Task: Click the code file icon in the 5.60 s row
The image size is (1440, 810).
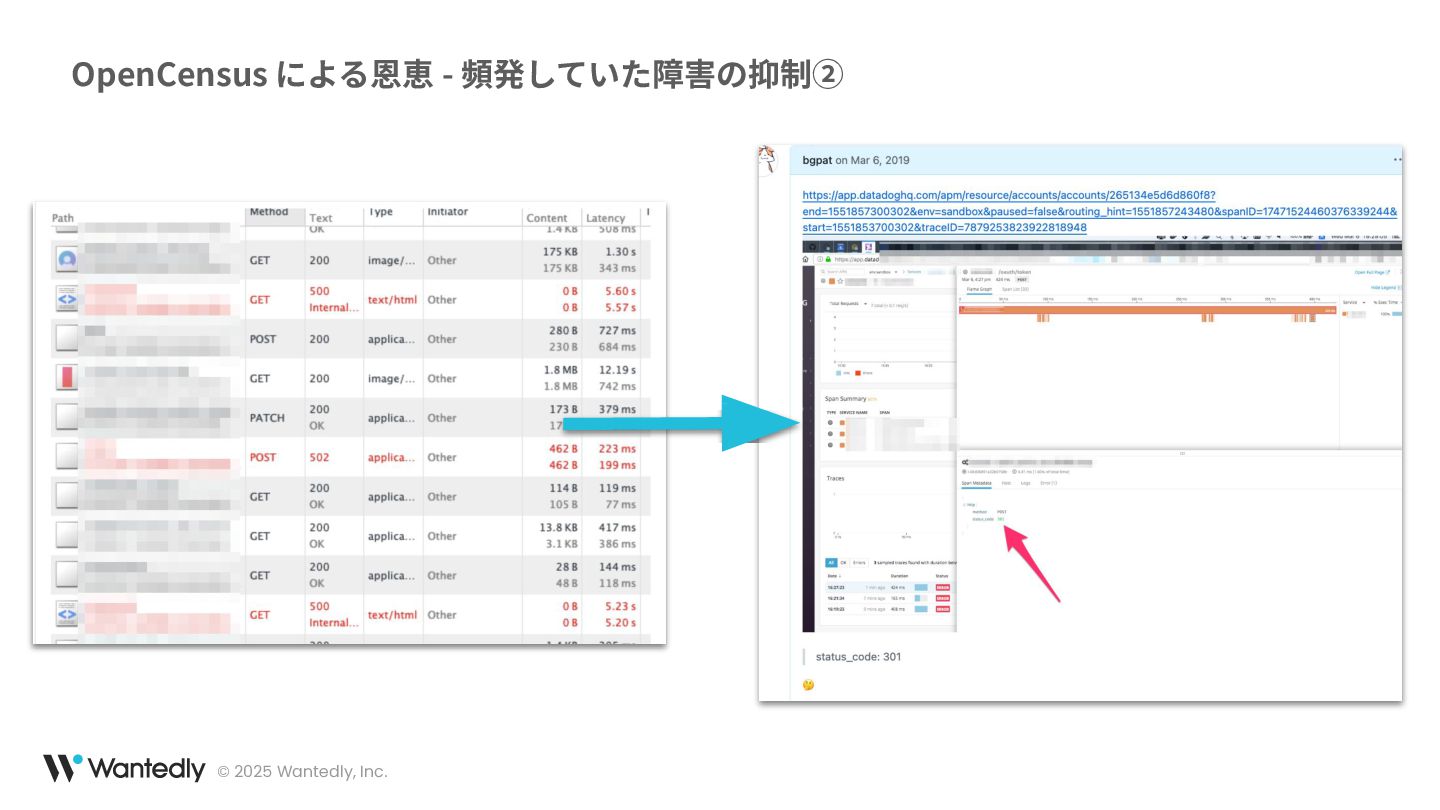Action: (x=67, y=299)
